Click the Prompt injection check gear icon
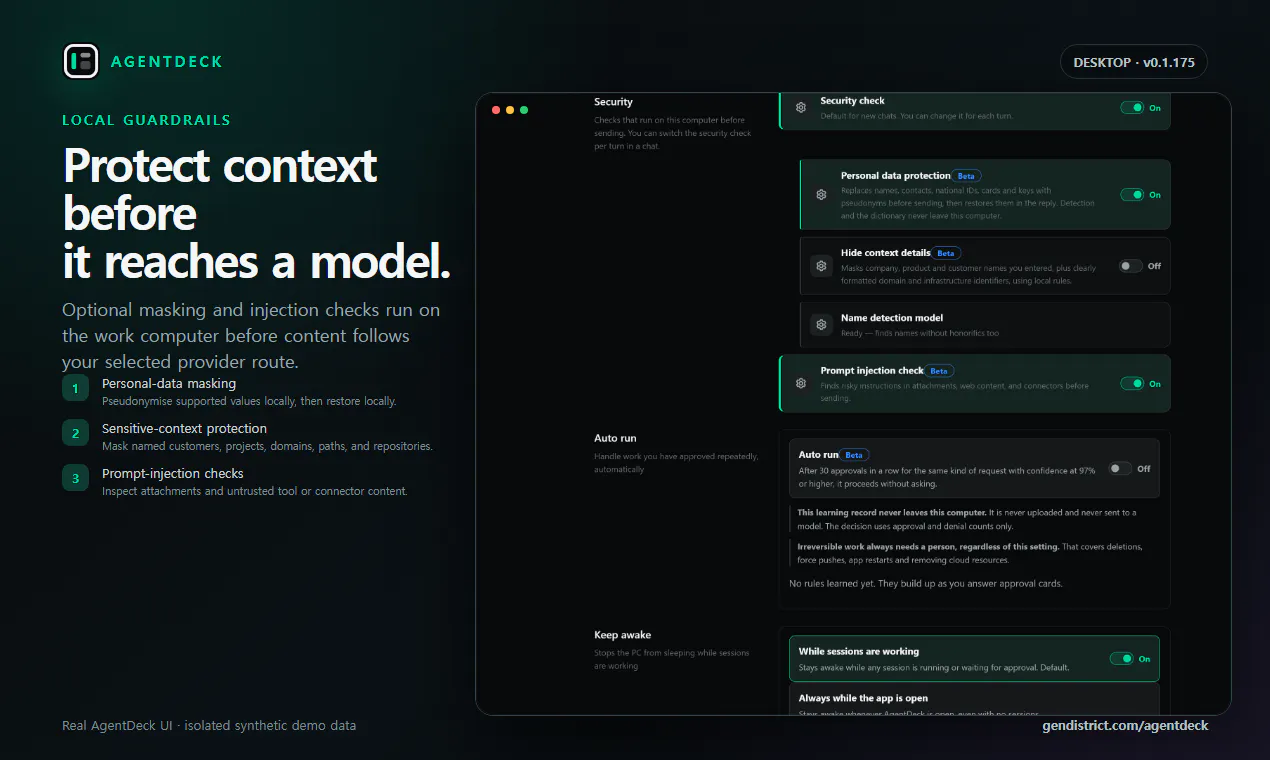Viewport: 1270px width, 760px height. pyautogui.click(x=801, y=383)
